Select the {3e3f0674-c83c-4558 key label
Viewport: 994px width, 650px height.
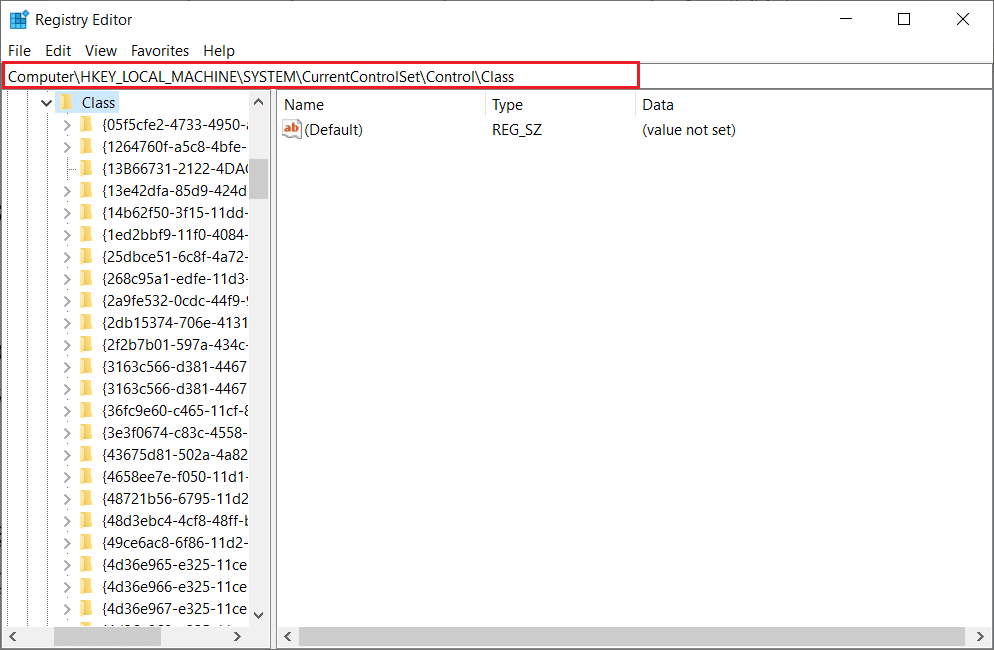point(175,432)
